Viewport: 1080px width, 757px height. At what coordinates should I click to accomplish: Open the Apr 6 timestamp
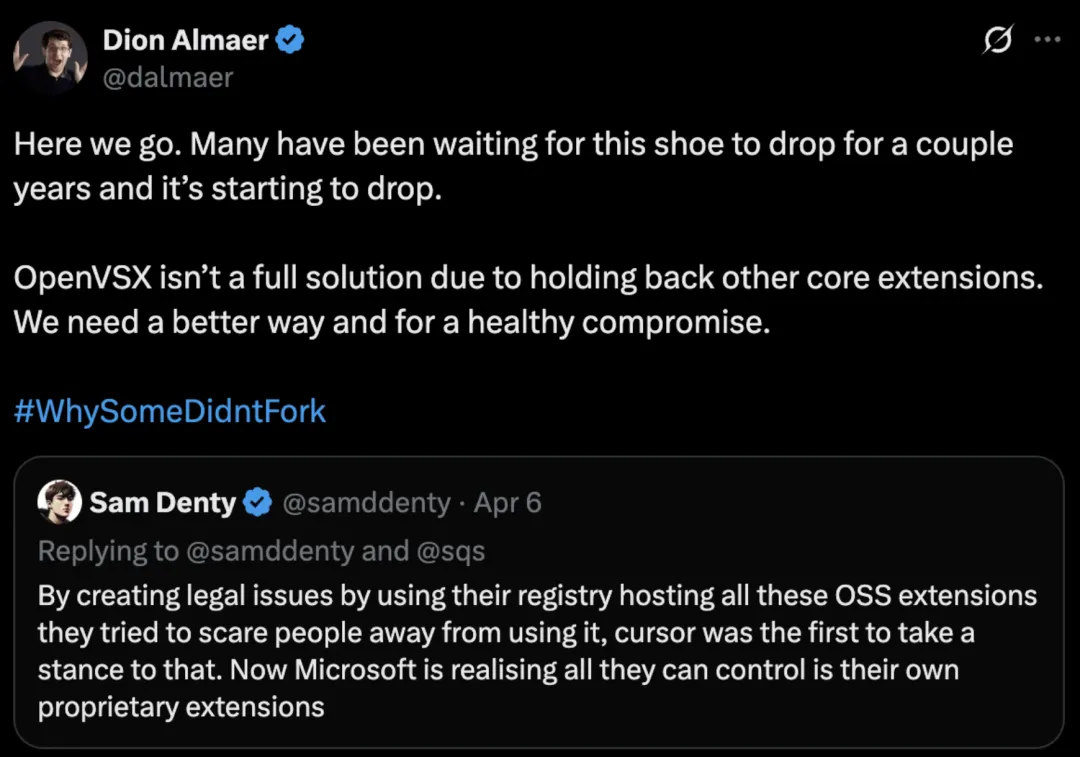point(508,503)
